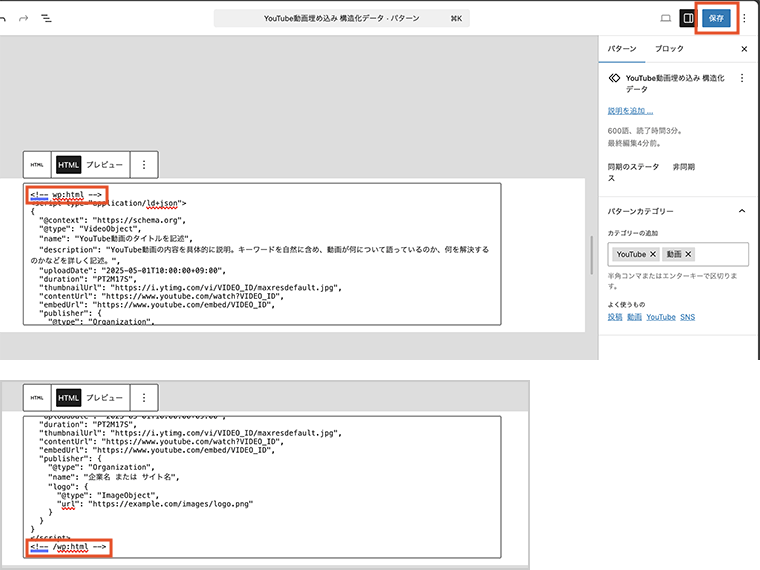Collapse the パターンカテゴリー panel chevron

coord(742,211)
